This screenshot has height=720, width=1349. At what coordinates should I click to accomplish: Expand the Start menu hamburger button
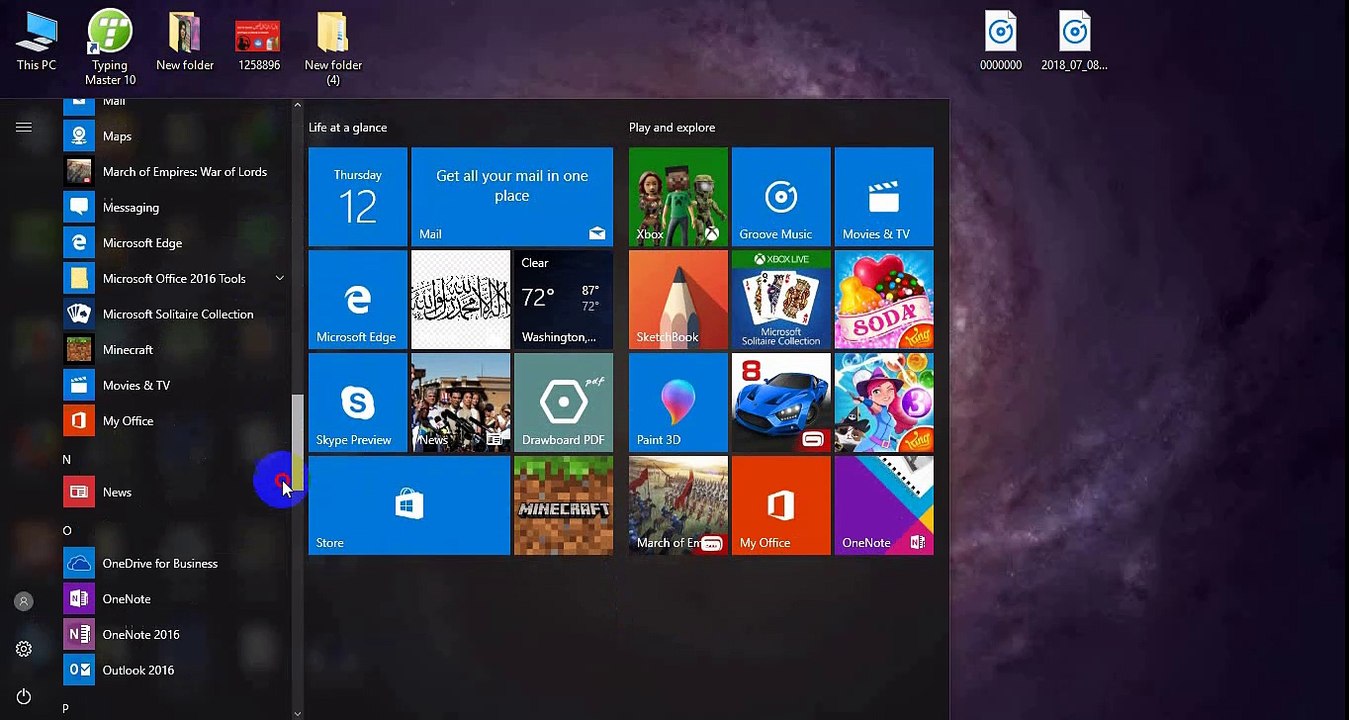(x=24, y=127)
